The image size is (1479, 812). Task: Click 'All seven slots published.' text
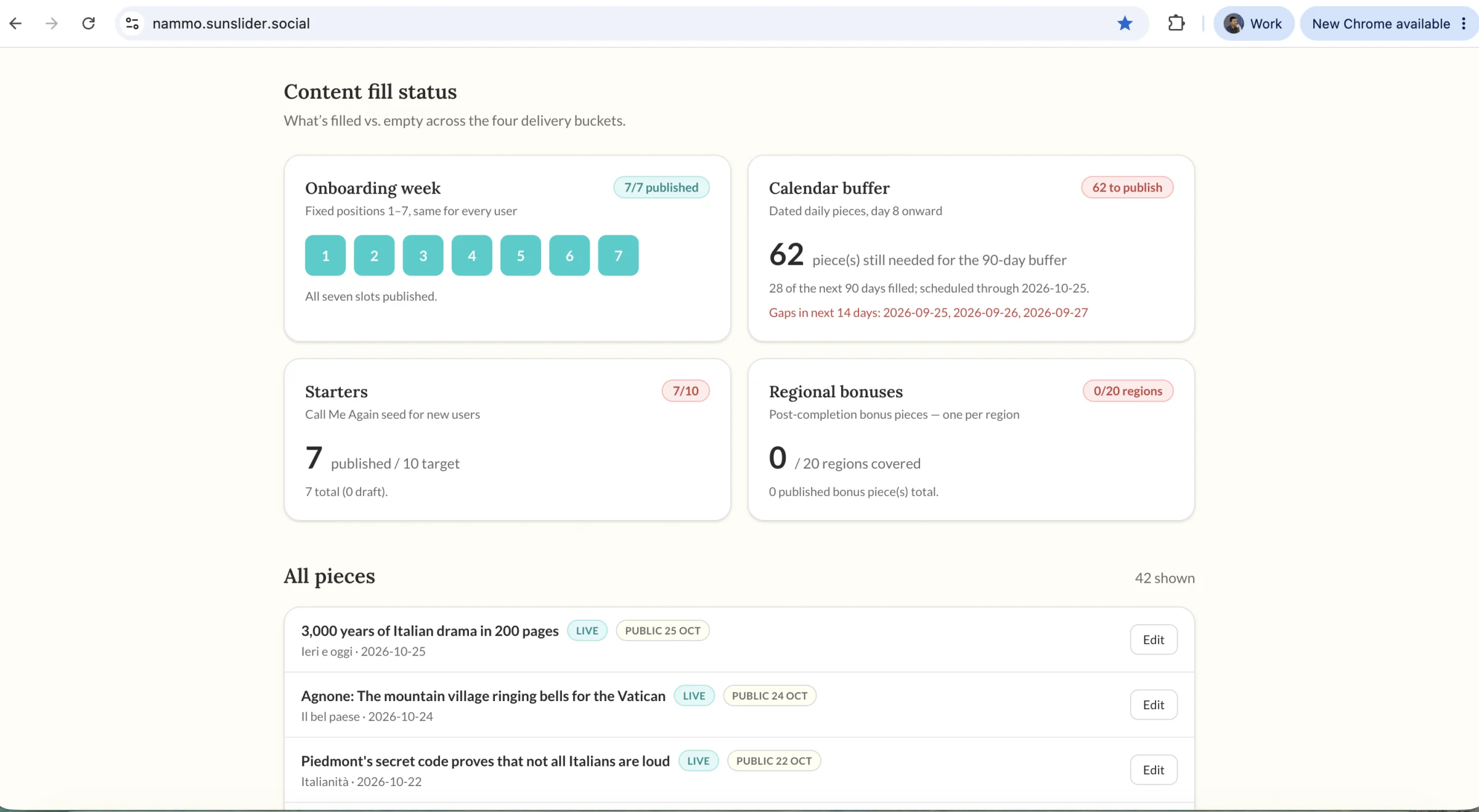pos(371,296)
